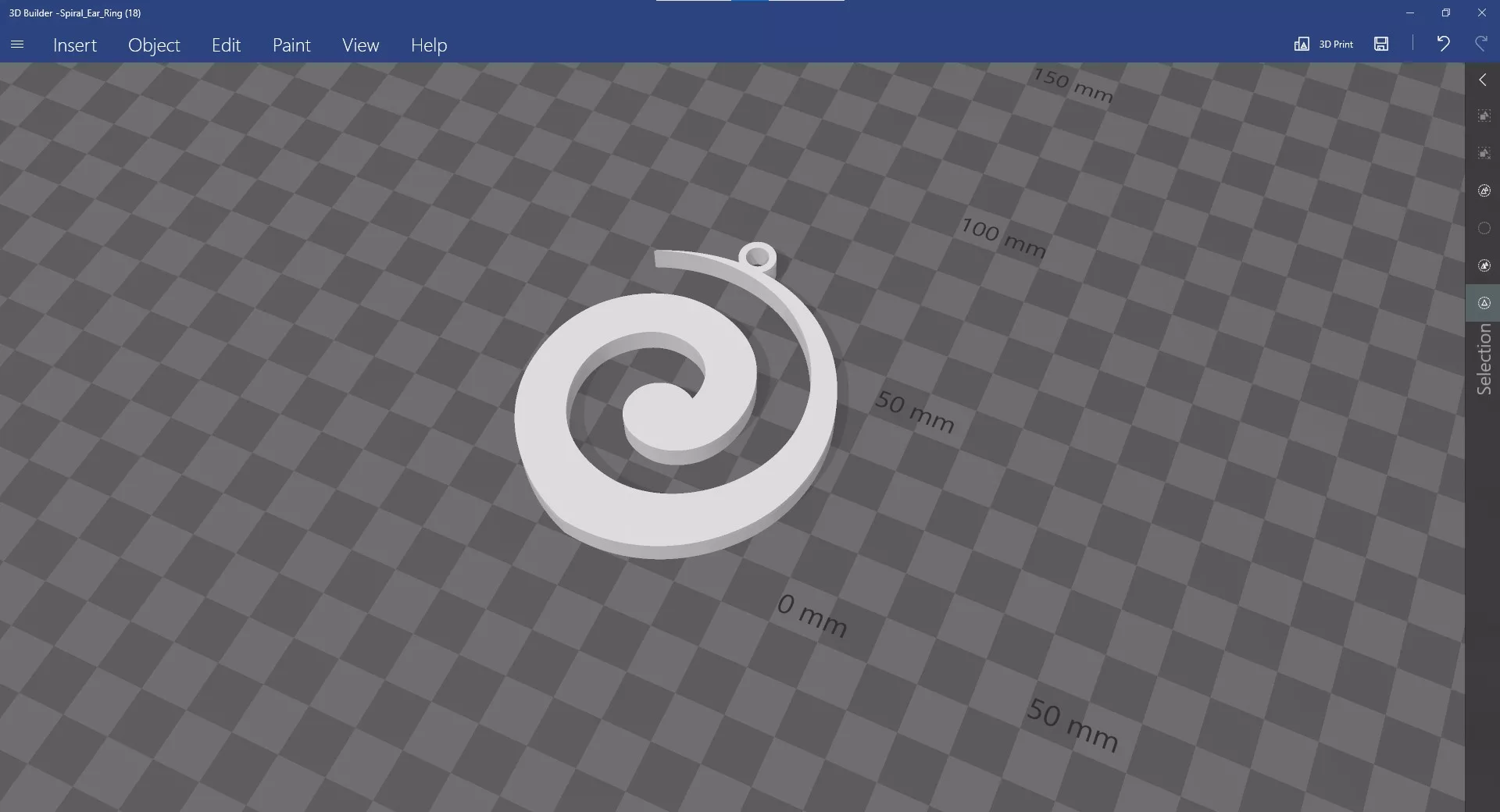Toggle the highlighted single-triangle selection mode
The image size is (1500, 812).
(1484, 303)
